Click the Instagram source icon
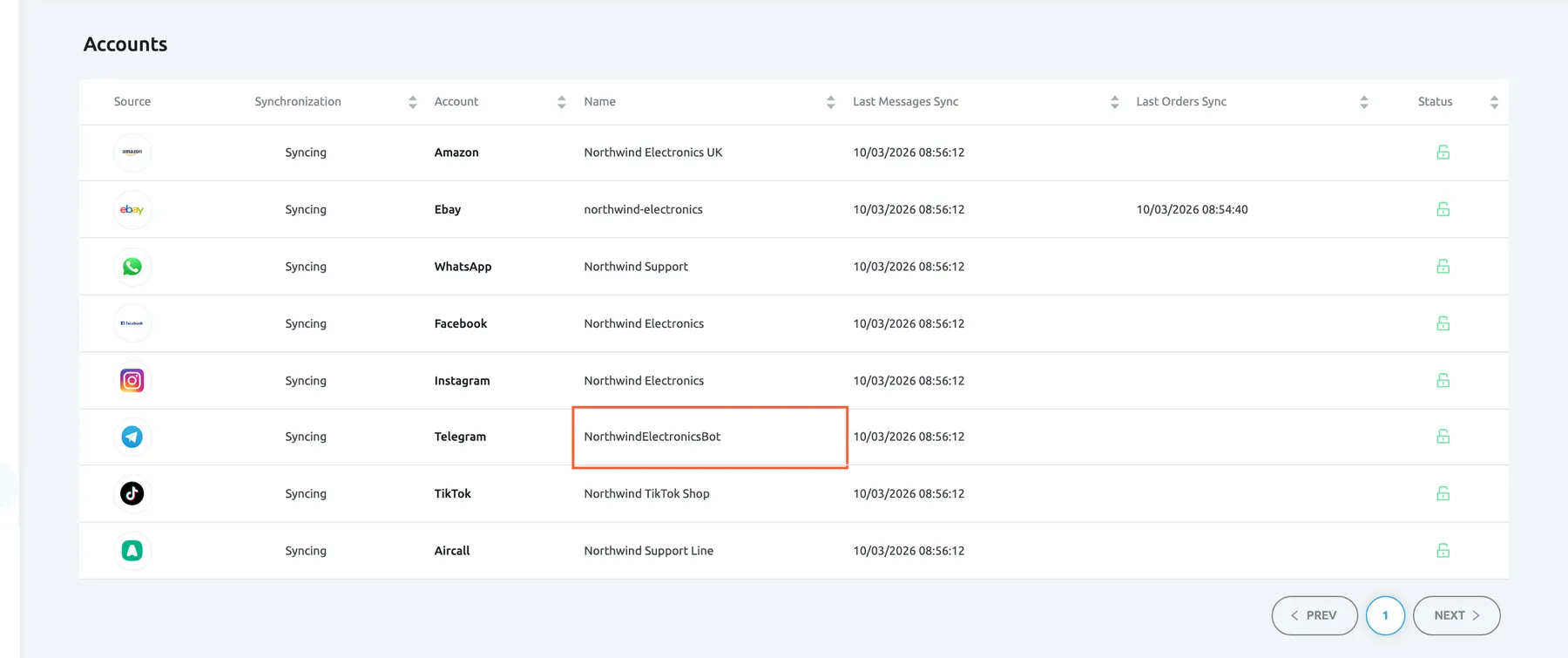 tap(132, 381)
